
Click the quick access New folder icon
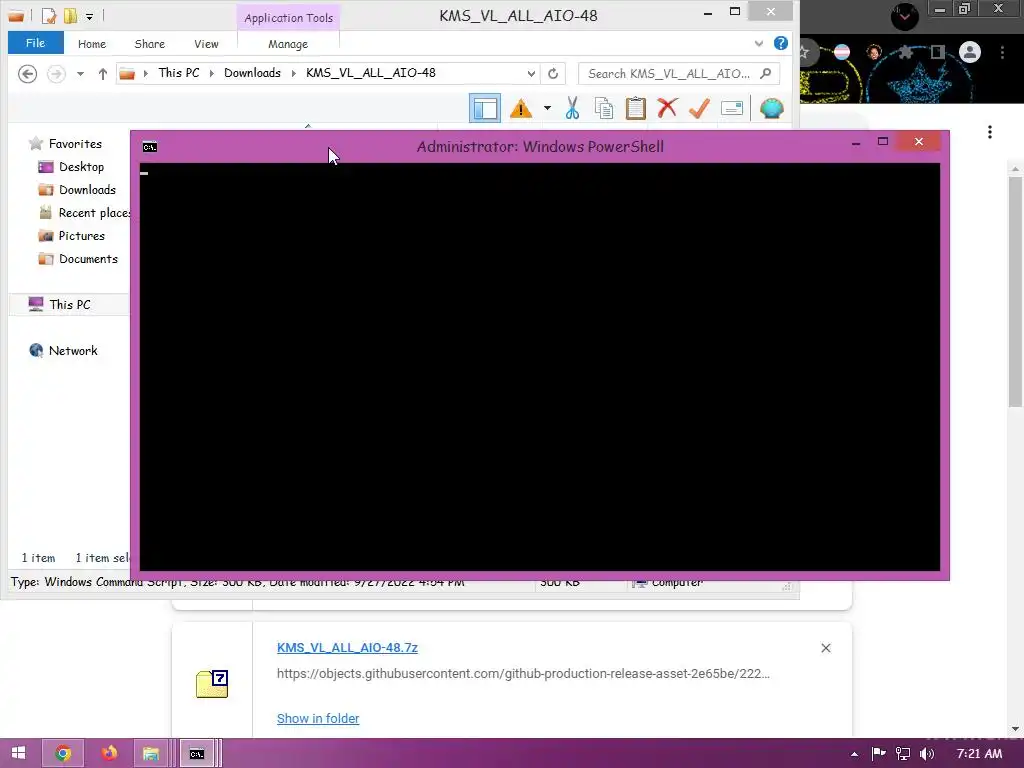pos(70,15)
